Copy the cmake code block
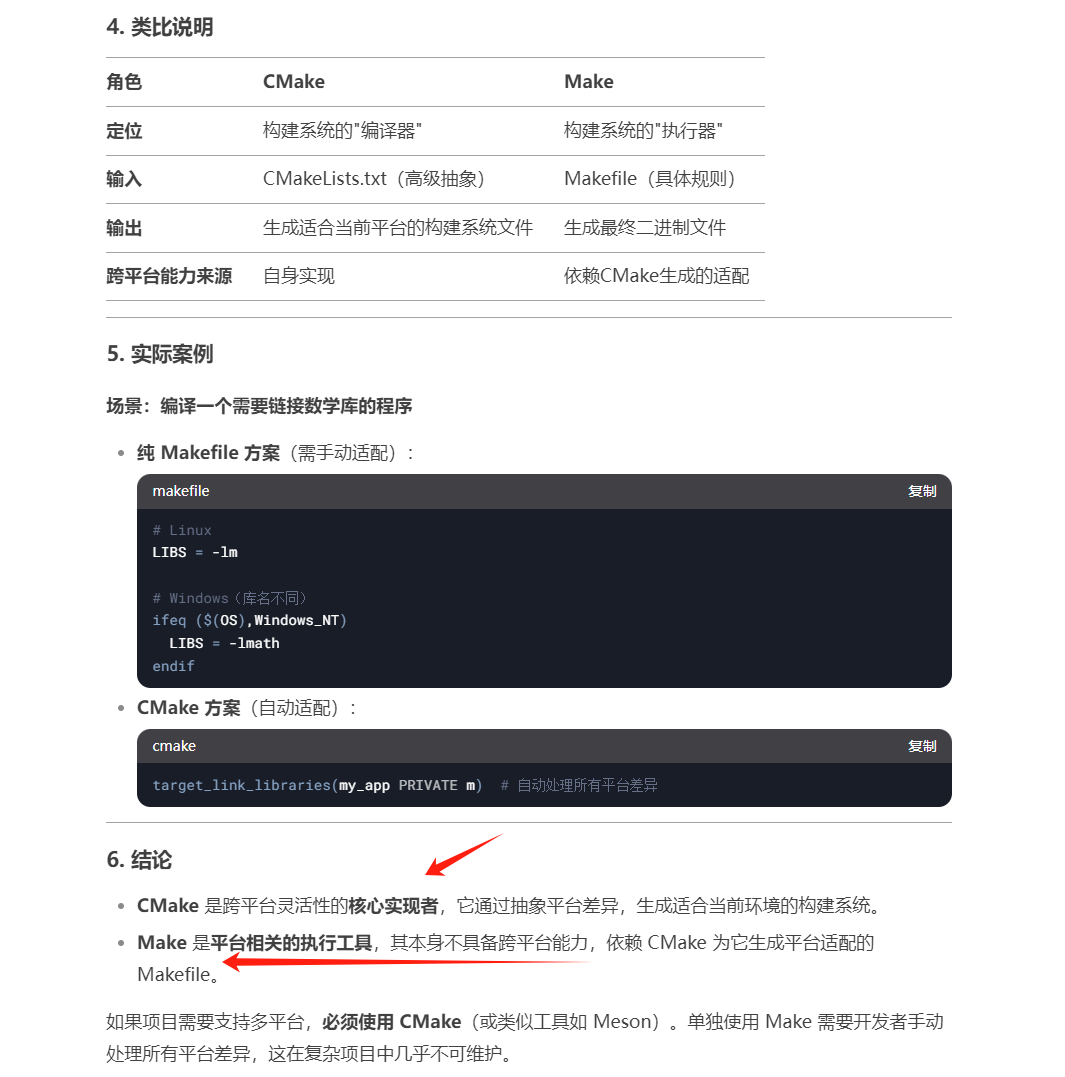Viewport: 1065px width, 1077px height. point(921,746)
